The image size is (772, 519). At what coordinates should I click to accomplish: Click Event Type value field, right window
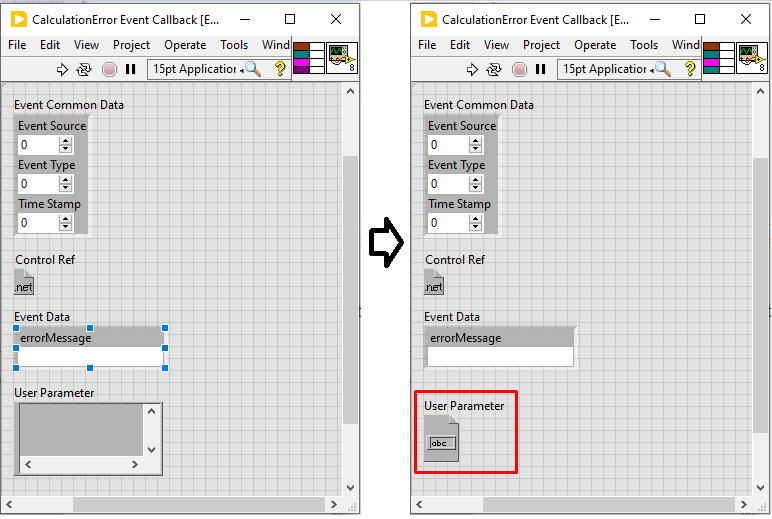coord(448,184)
